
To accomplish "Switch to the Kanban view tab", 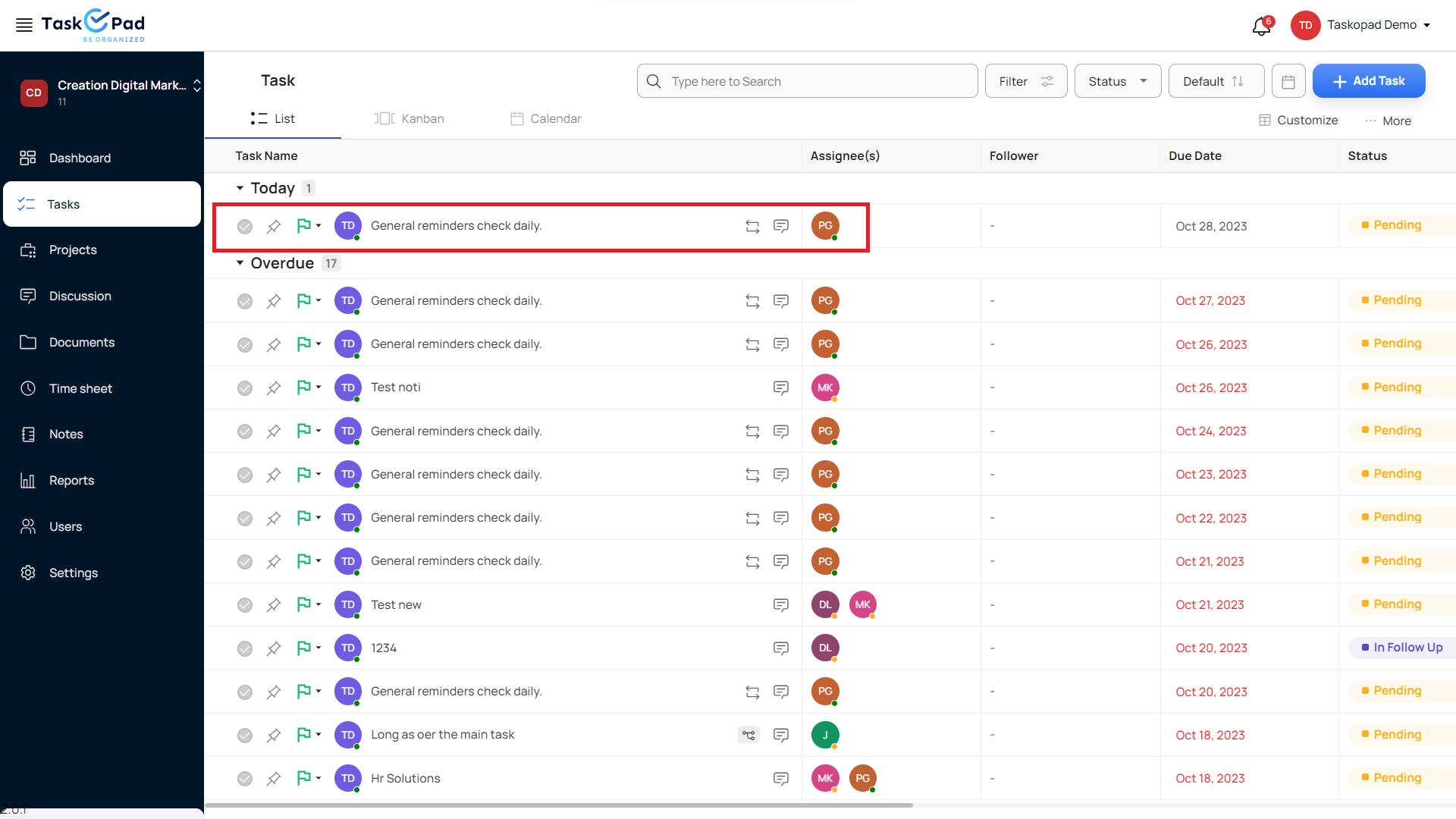I will pyautogui.click(x=409, y=119).
